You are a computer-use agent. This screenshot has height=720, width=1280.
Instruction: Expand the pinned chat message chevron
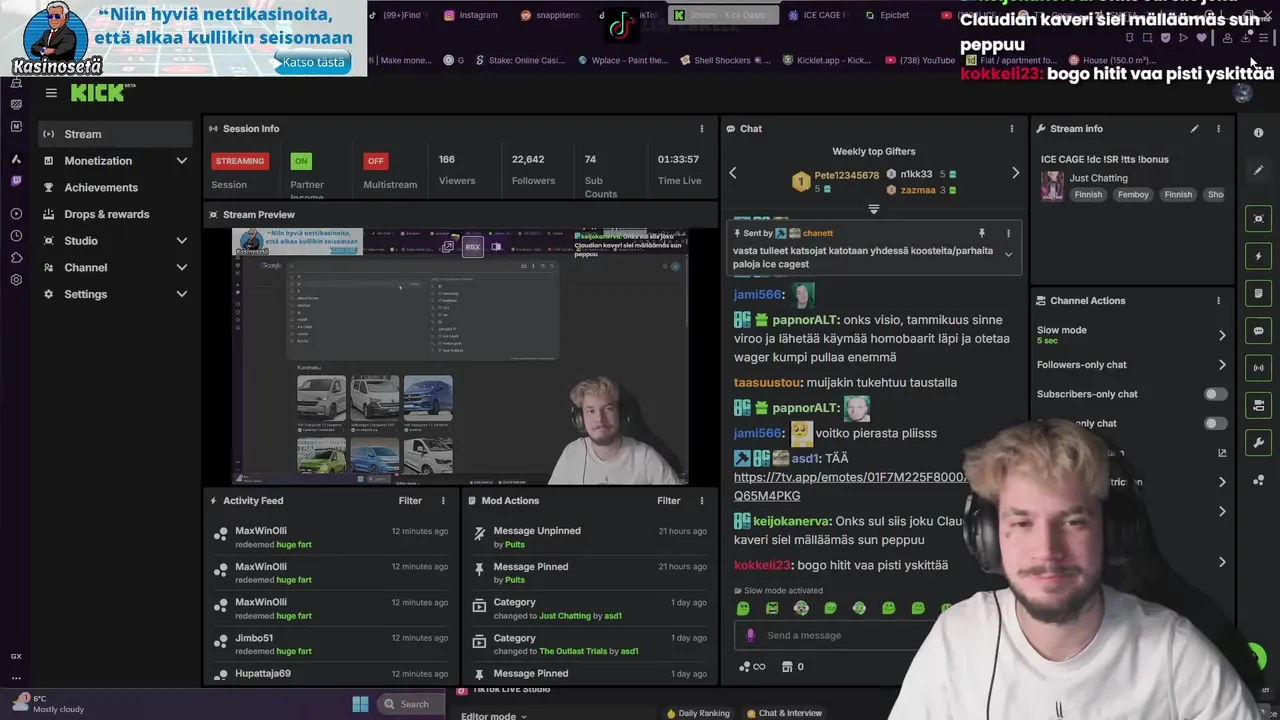tap(1008, 255)
